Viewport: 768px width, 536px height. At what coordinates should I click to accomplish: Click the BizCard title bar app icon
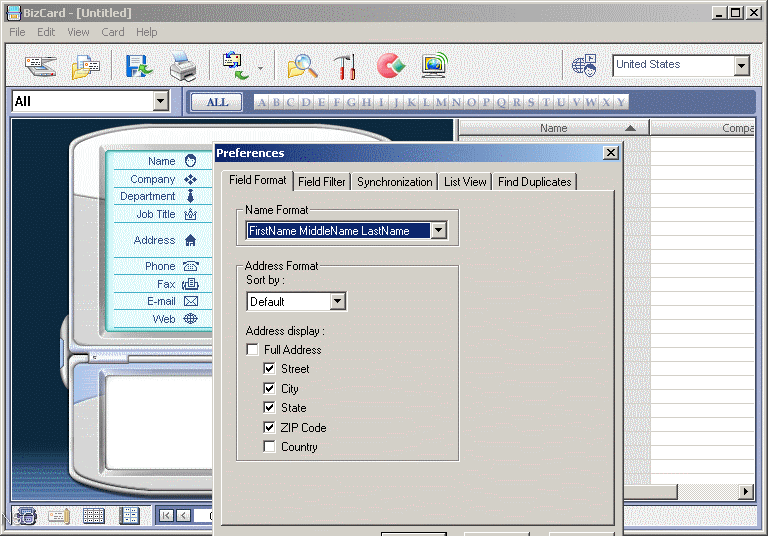pos(14,13)
